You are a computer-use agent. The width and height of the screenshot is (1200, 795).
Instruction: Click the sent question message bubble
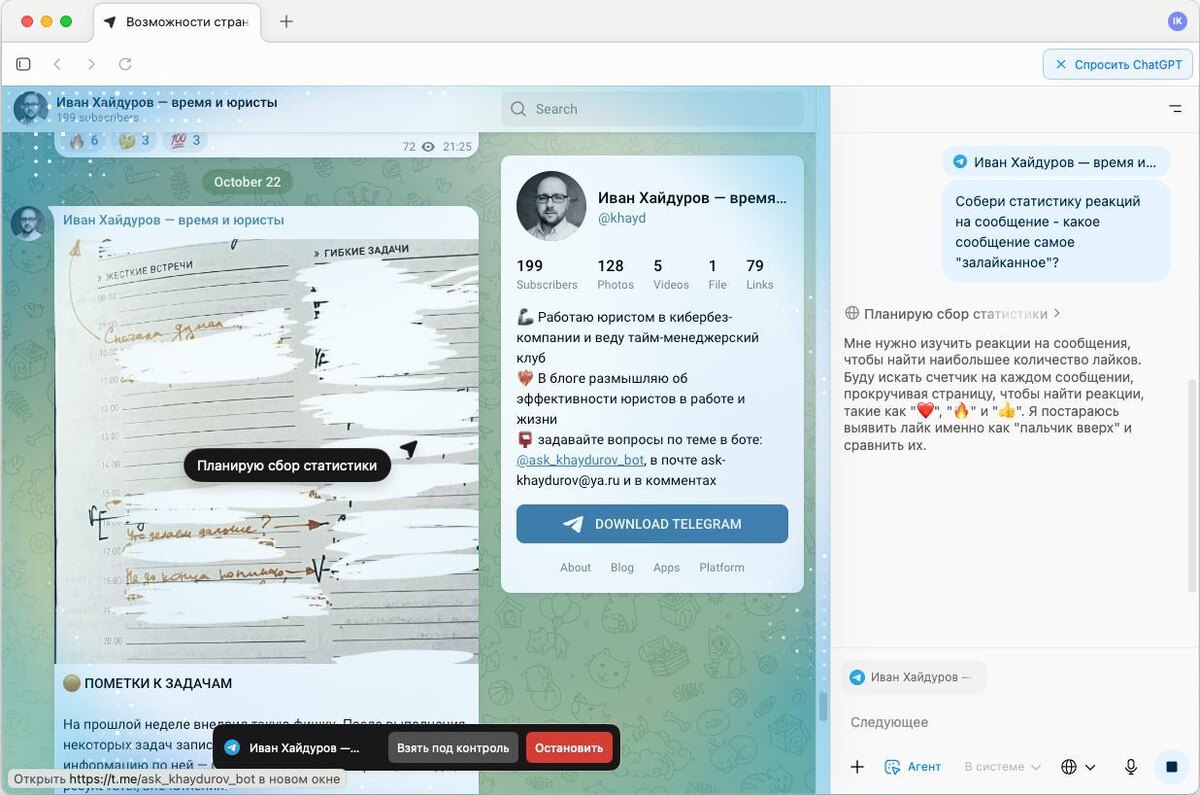pos(1056,232)
